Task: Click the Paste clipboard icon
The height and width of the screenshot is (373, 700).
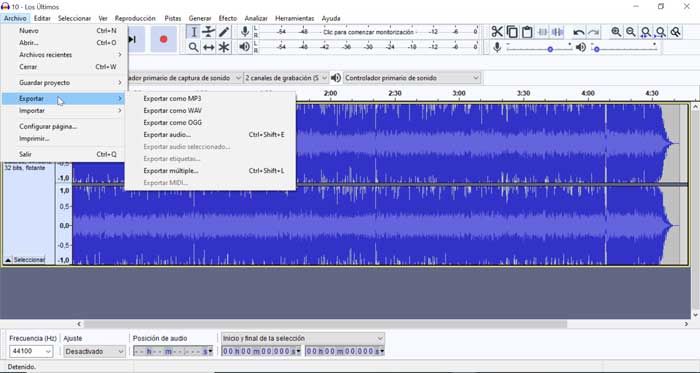Action: pyautogui.click(x=527, y=32)
